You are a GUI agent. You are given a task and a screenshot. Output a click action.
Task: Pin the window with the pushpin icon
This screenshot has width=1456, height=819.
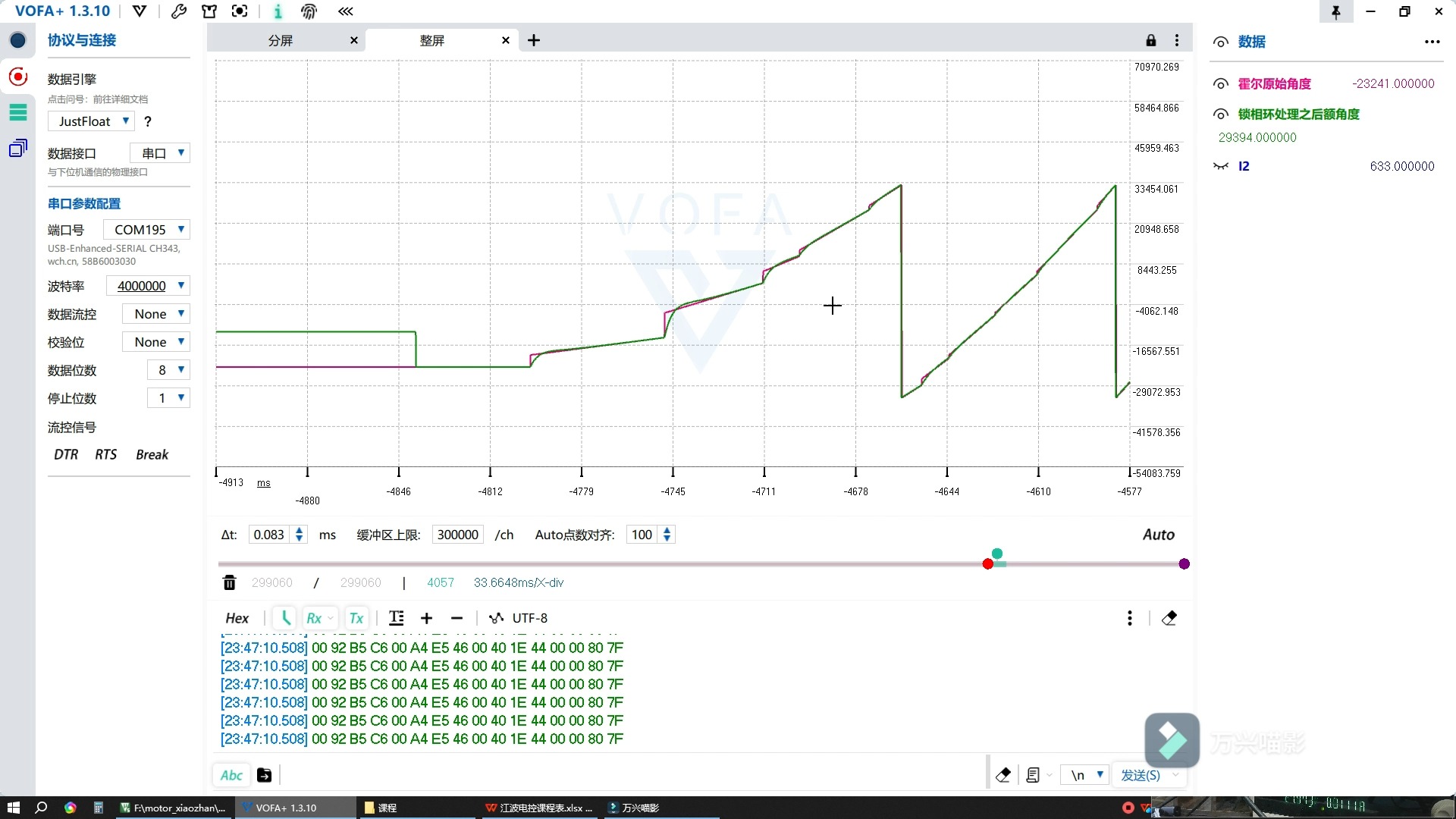coord(1336,11)
